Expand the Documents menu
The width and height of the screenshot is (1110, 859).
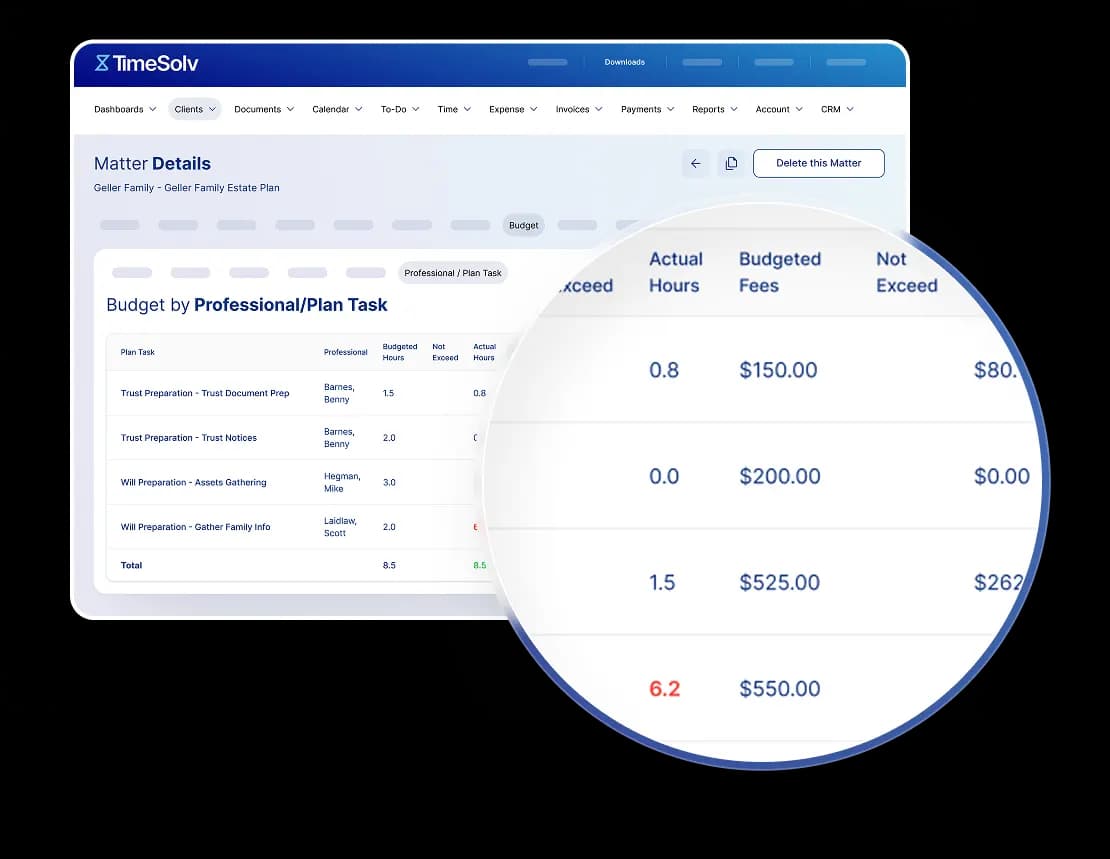point(264,109)
